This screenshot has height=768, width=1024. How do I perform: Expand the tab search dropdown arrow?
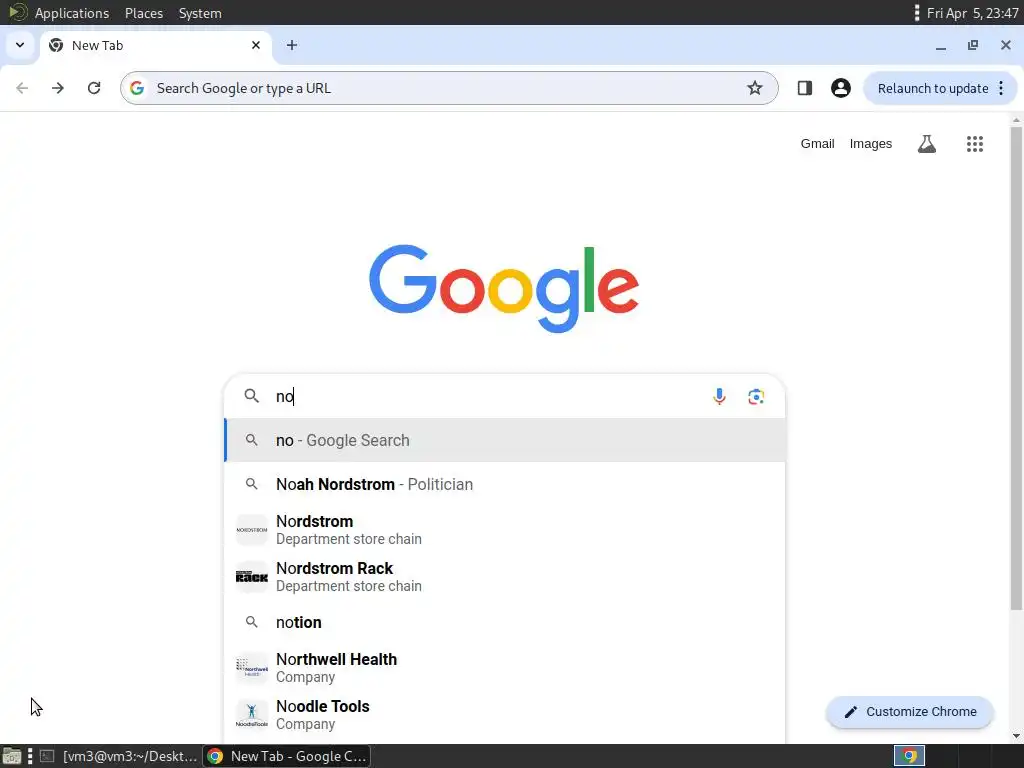[20, 45]
